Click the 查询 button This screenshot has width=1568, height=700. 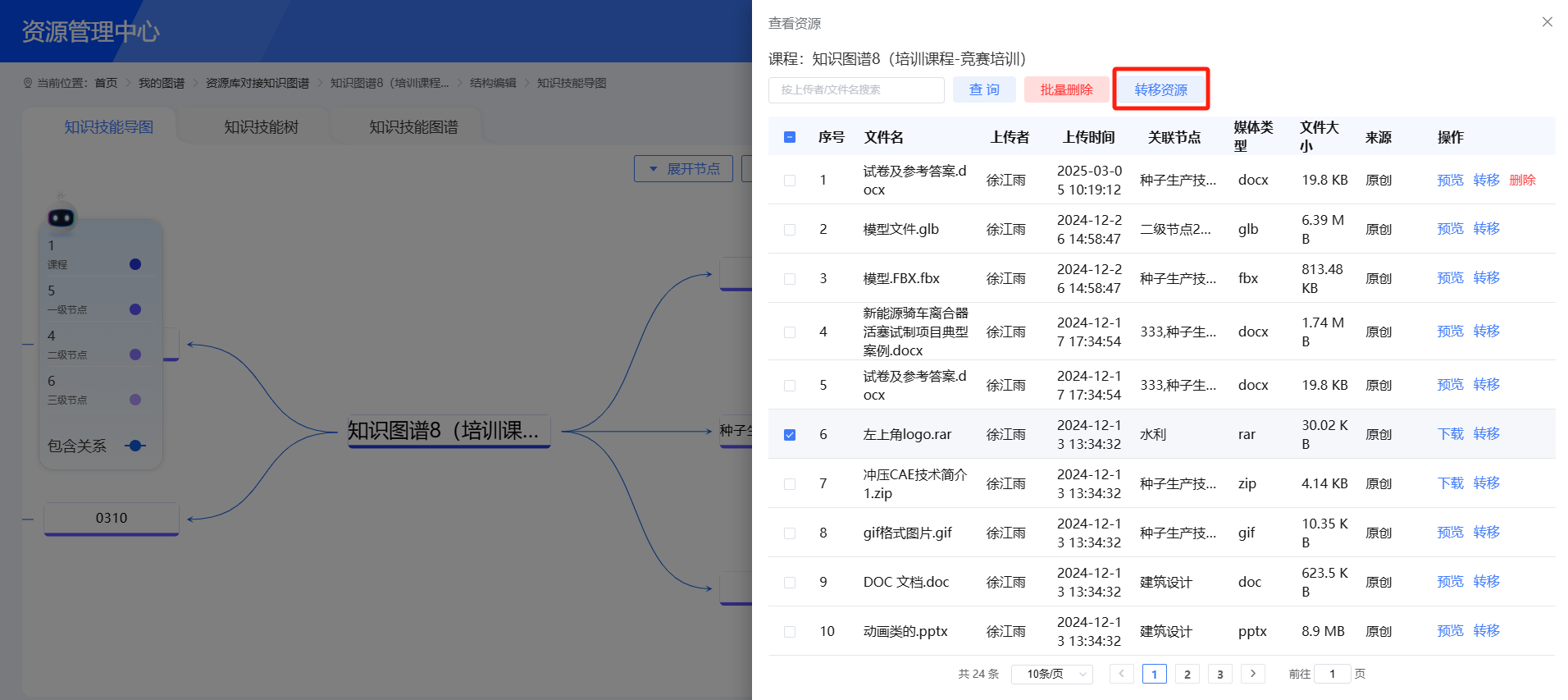984,89
